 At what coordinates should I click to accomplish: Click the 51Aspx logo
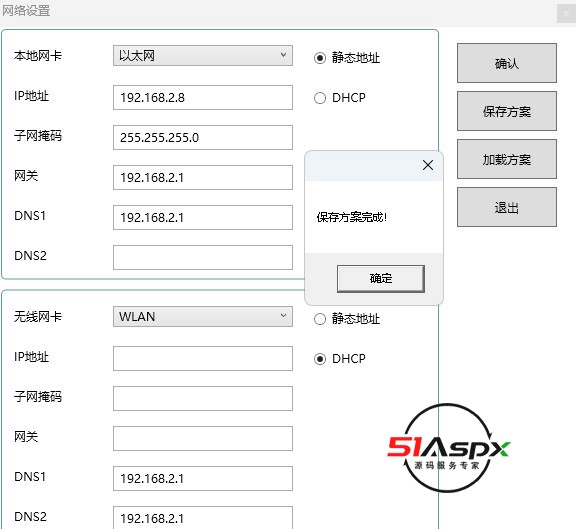click(449, 448)
